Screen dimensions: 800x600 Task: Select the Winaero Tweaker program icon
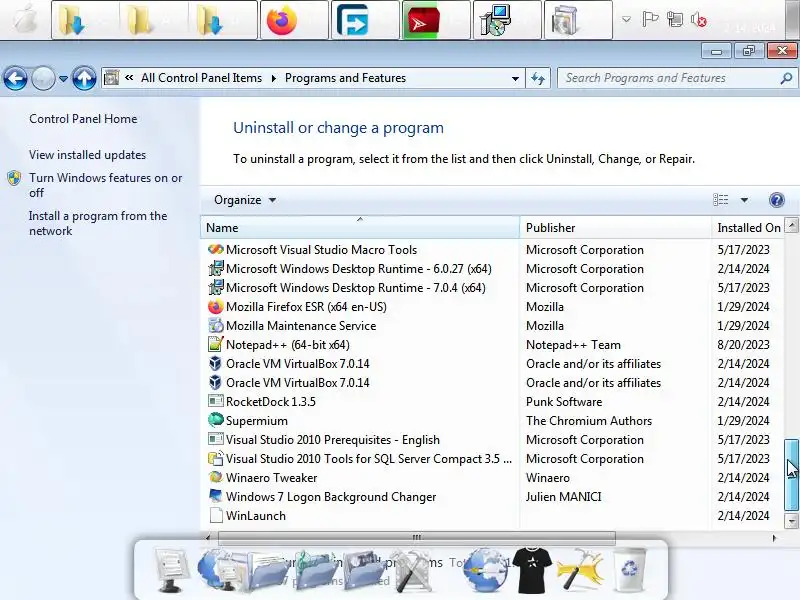tap(216, 478)
